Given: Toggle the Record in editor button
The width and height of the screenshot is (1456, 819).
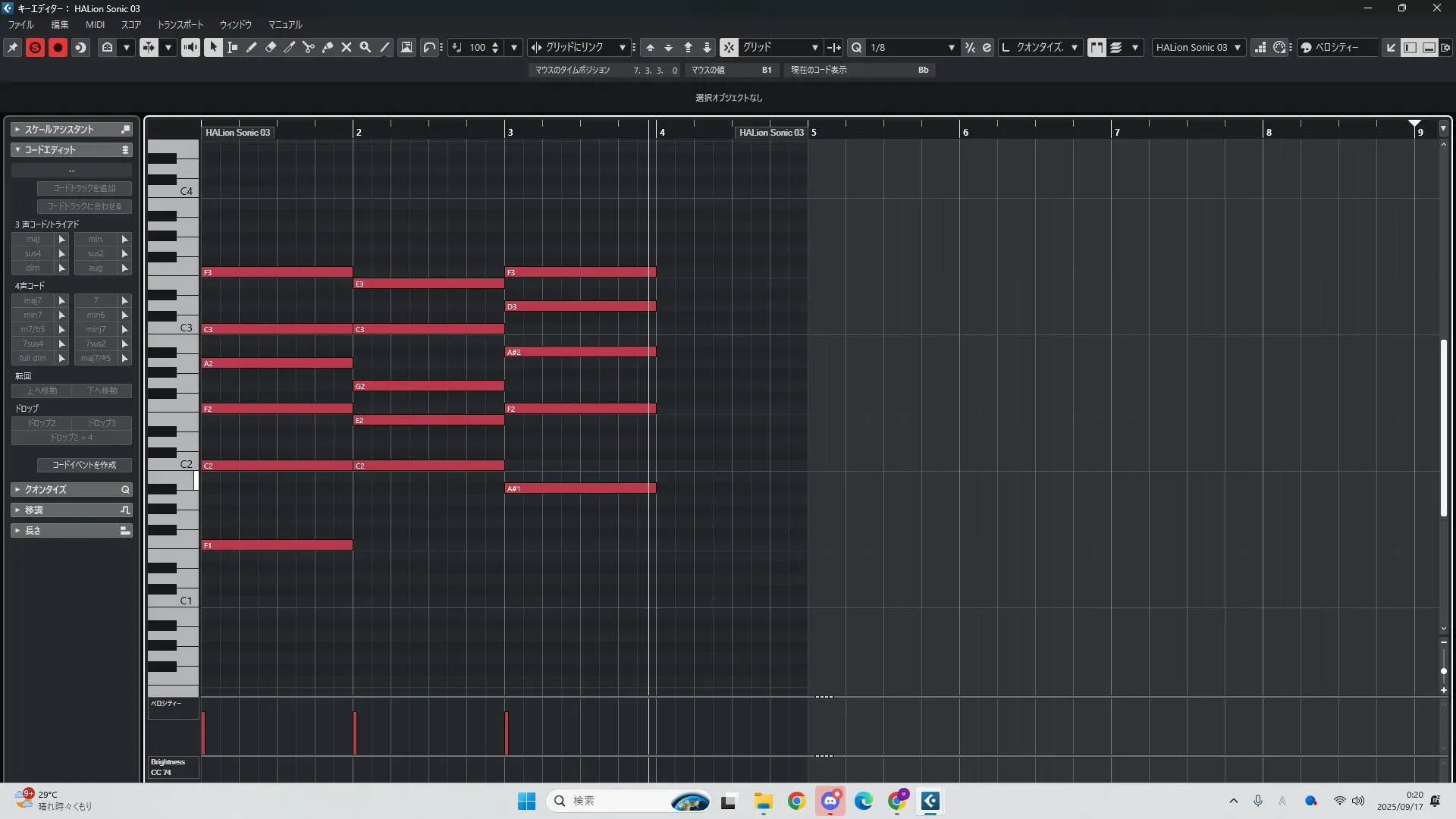Looking at the screenshot, I should pos(58,47).
